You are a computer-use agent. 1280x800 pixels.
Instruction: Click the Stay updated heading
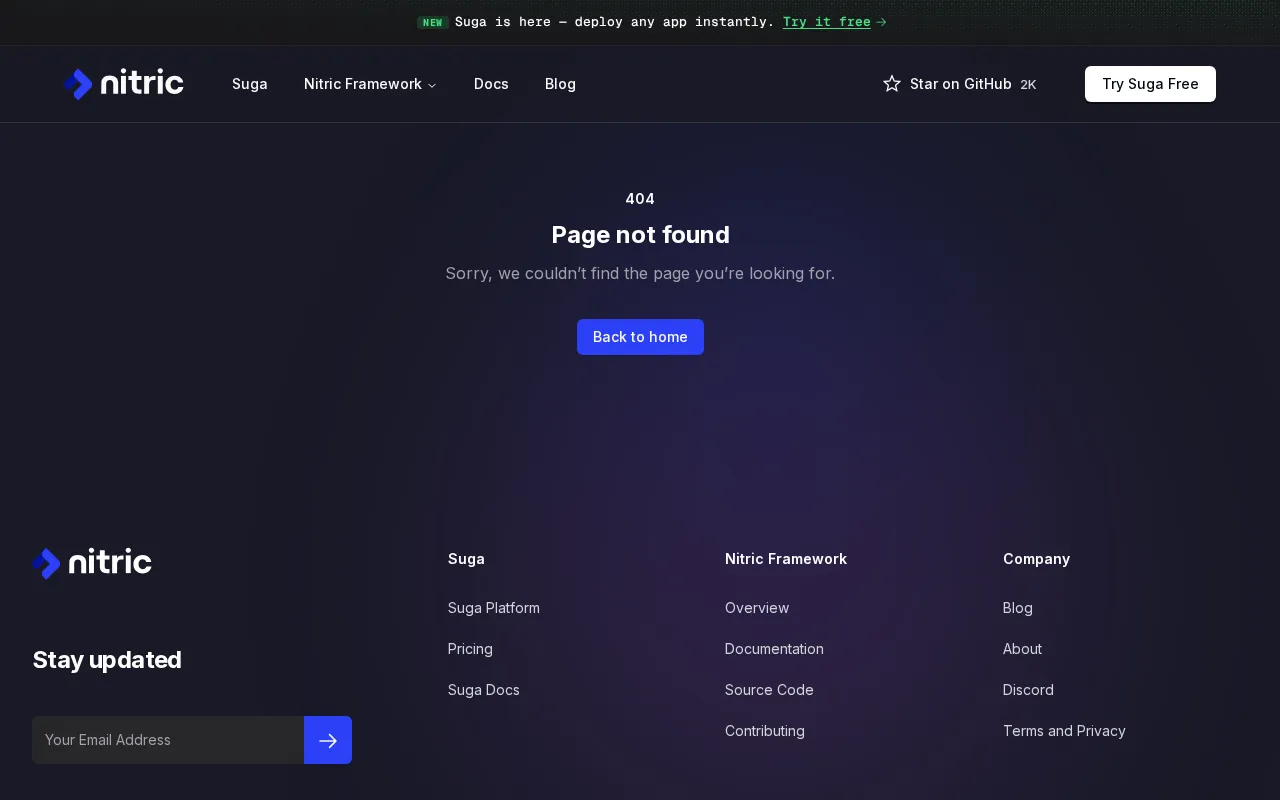click(107, 660)
